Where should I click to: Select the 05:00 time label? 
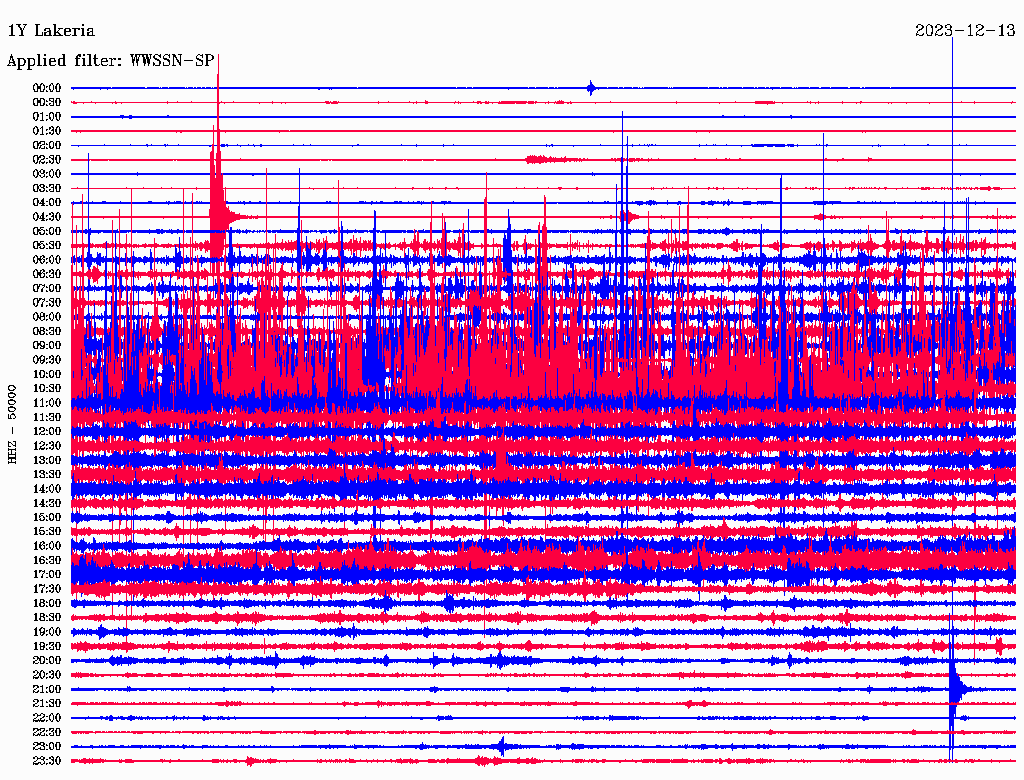pyautogui.click(x=47, y=231)
